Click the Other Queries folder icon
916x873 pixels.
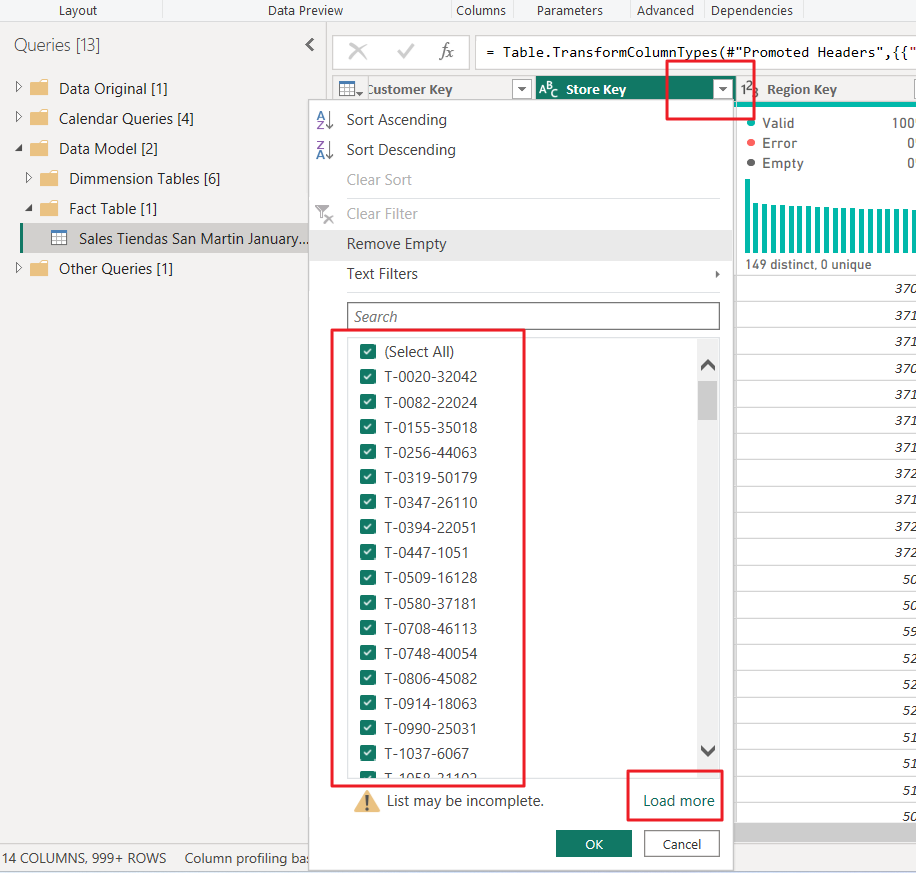[x=39, y=269]
